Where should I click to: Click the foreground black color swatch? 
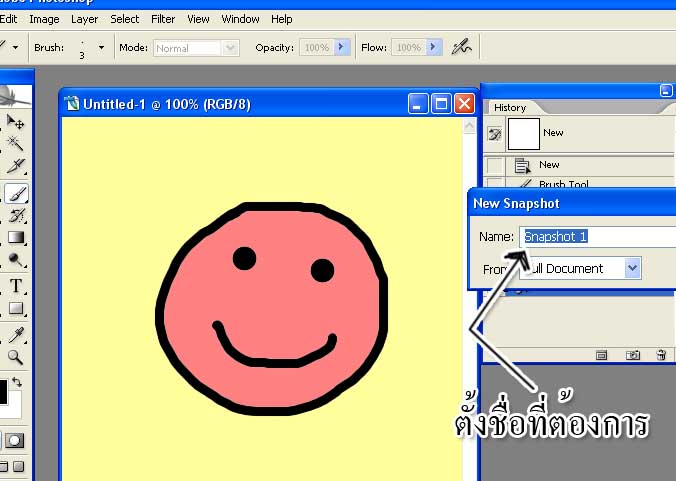coord(3,392)
